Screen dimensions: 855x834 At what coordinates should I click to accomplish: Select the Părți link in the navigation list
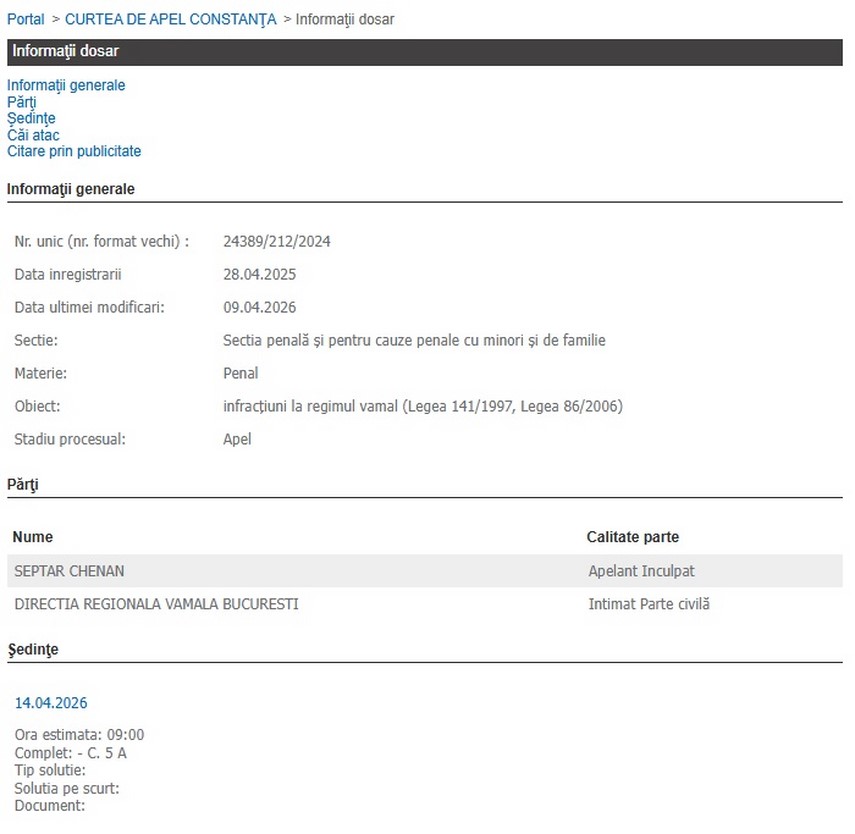[x=21, y=102]
